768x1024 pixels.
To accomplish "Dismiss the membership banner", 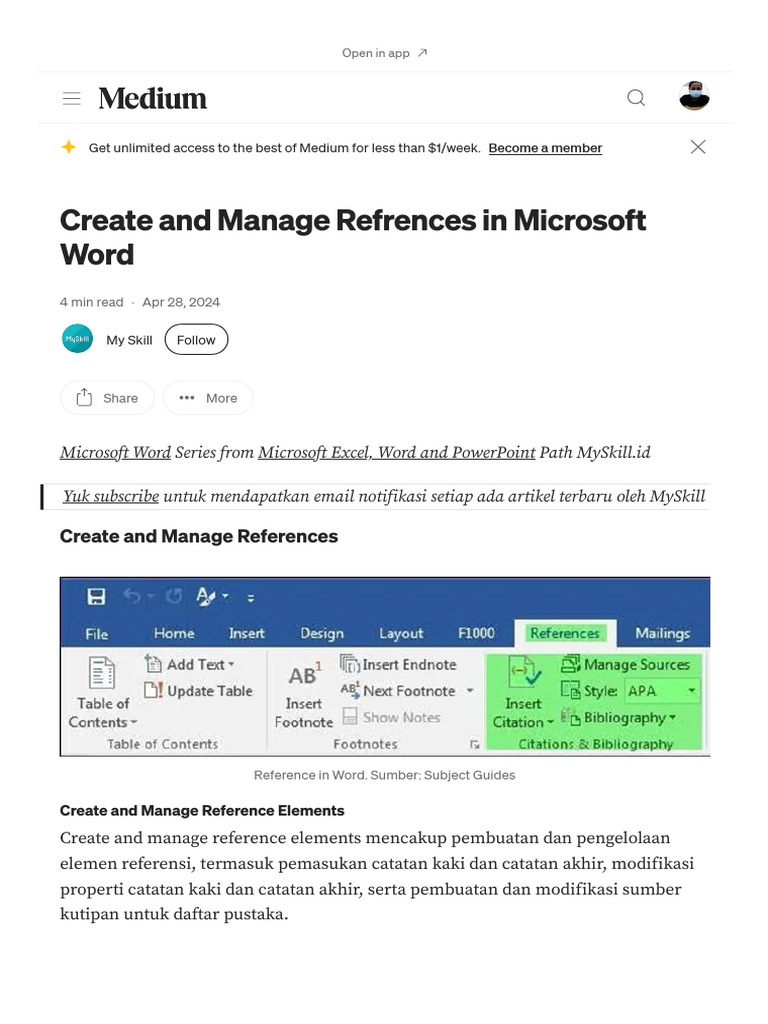I will pos(697,147).
